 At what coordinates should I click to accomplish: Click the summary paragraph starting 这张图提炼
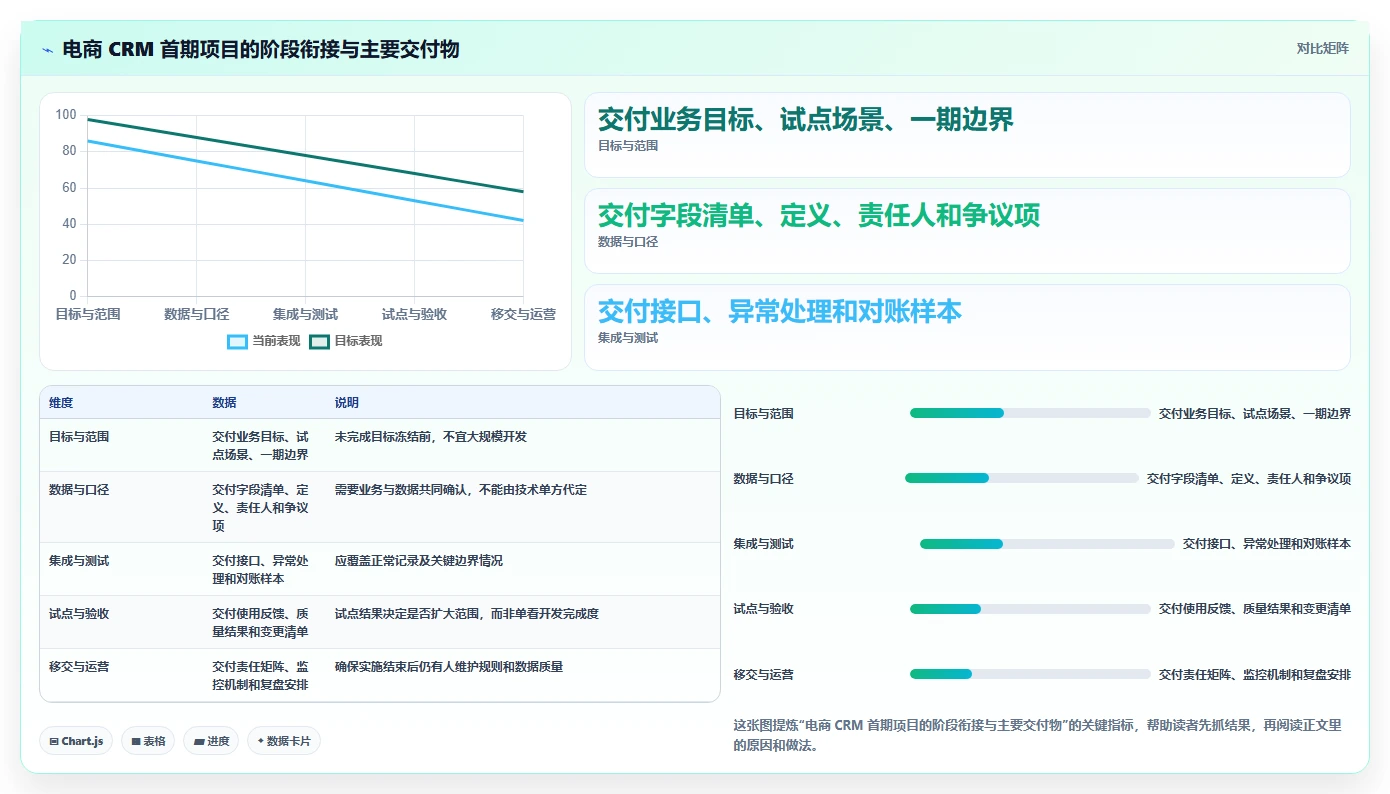coord(1038,735)
